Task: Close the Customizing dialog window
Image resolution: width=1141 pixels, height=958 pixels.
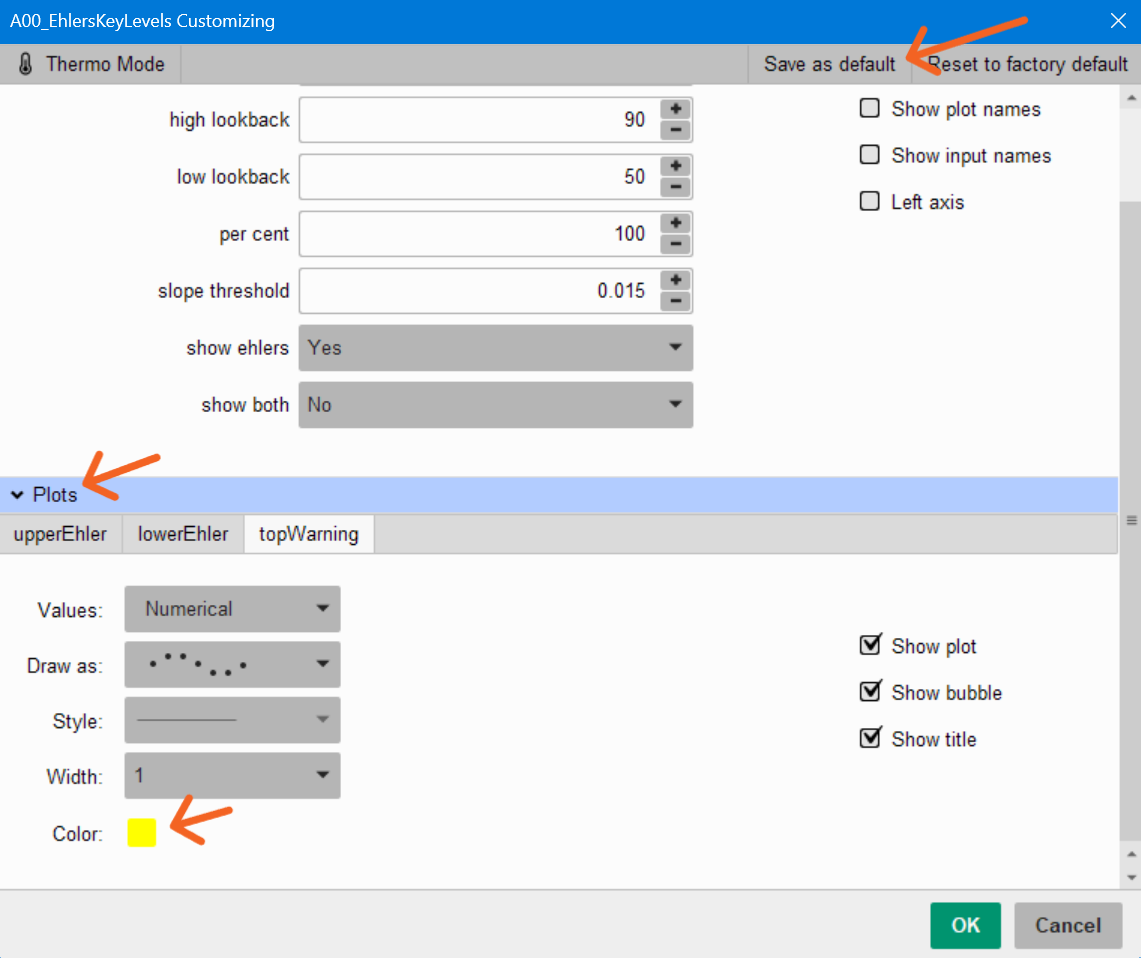Action: (1118, 20)
